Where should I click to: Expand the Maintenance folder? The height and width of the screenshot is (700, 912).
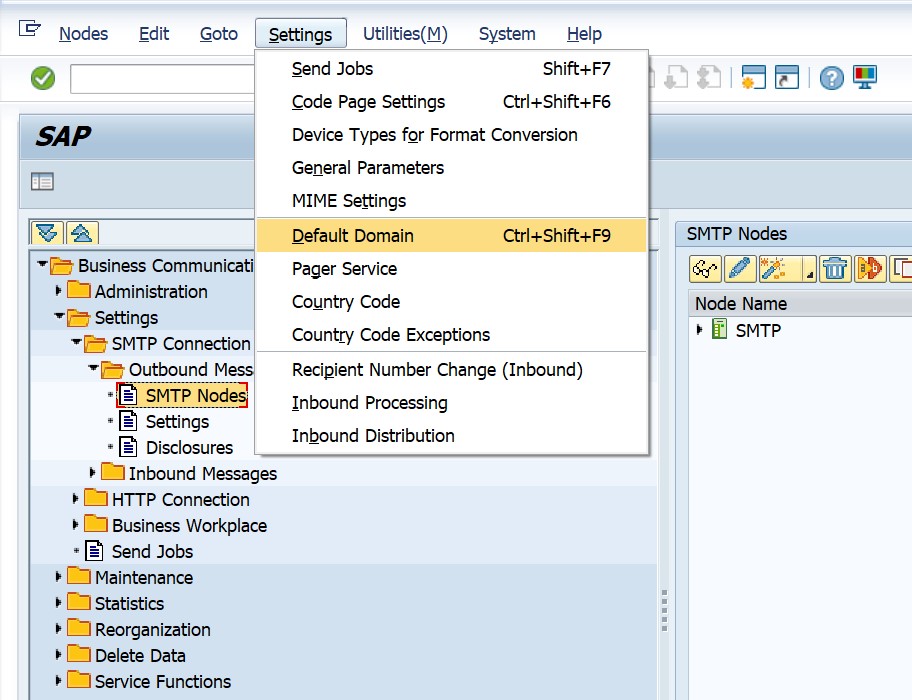[x=58, y=576]
